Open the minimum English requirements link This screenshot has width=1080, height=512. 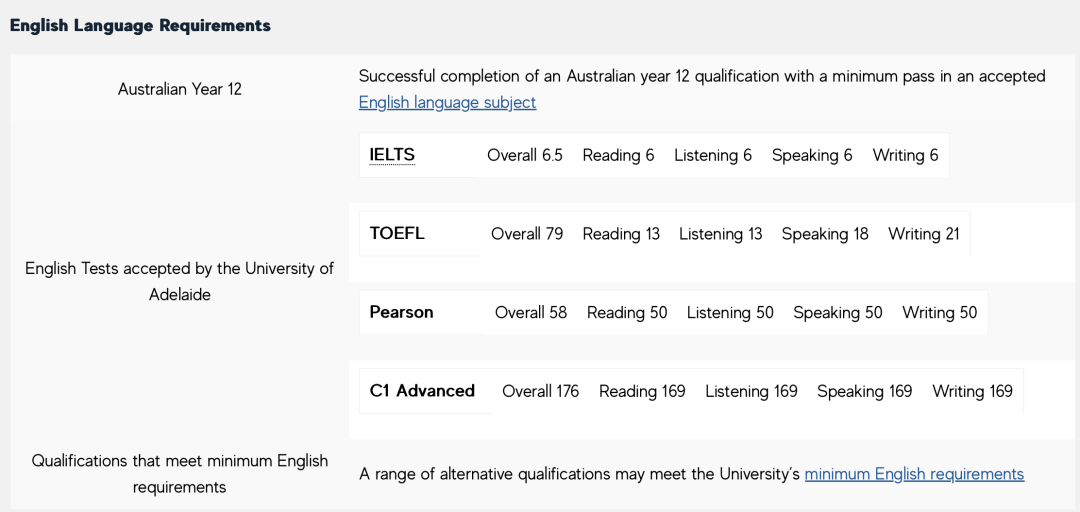pyautogui.click(x=914, y=474)
